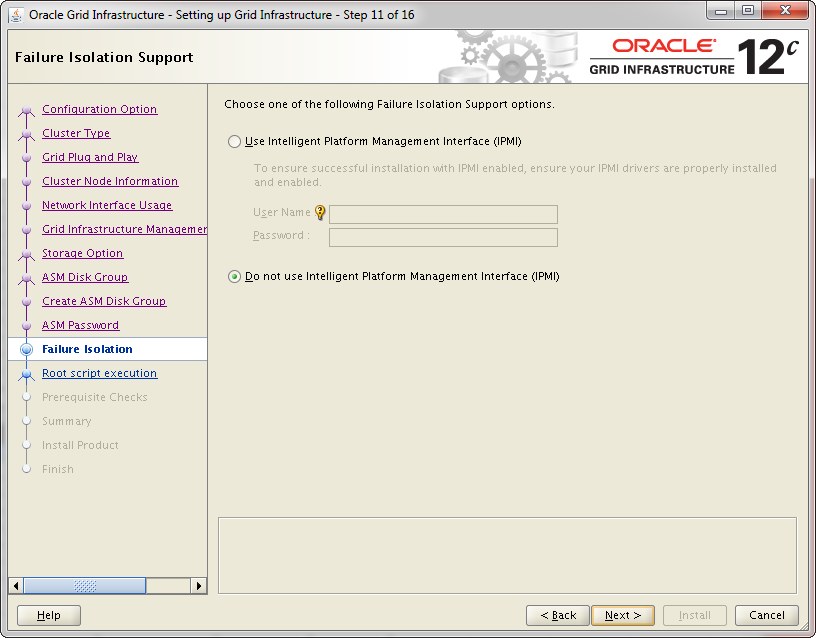Open Cluster Node Information step

(x=110, y=181)
